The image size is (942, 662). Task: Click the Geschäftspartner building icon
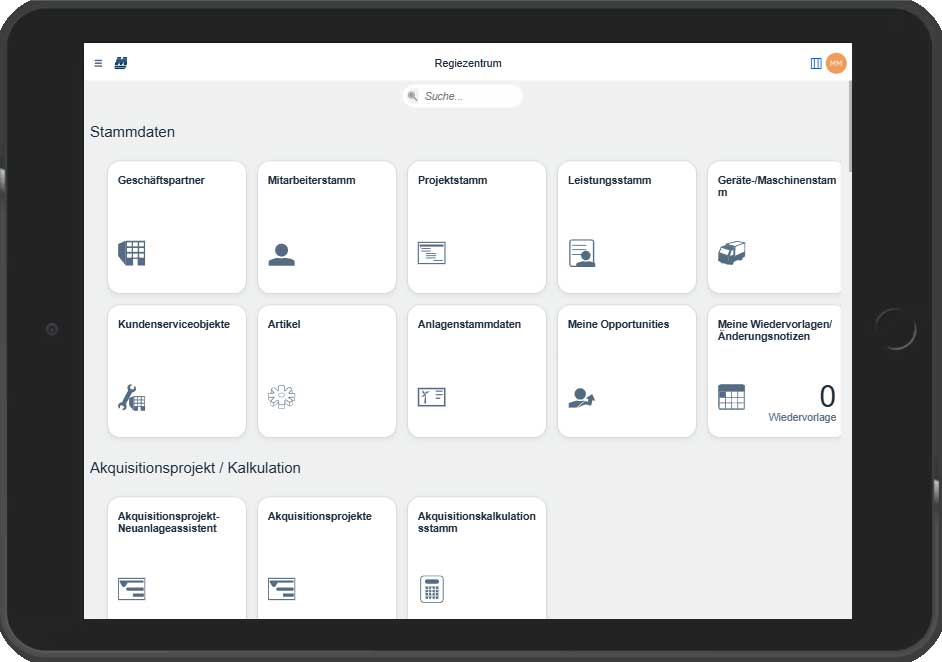tap(132, 253)
